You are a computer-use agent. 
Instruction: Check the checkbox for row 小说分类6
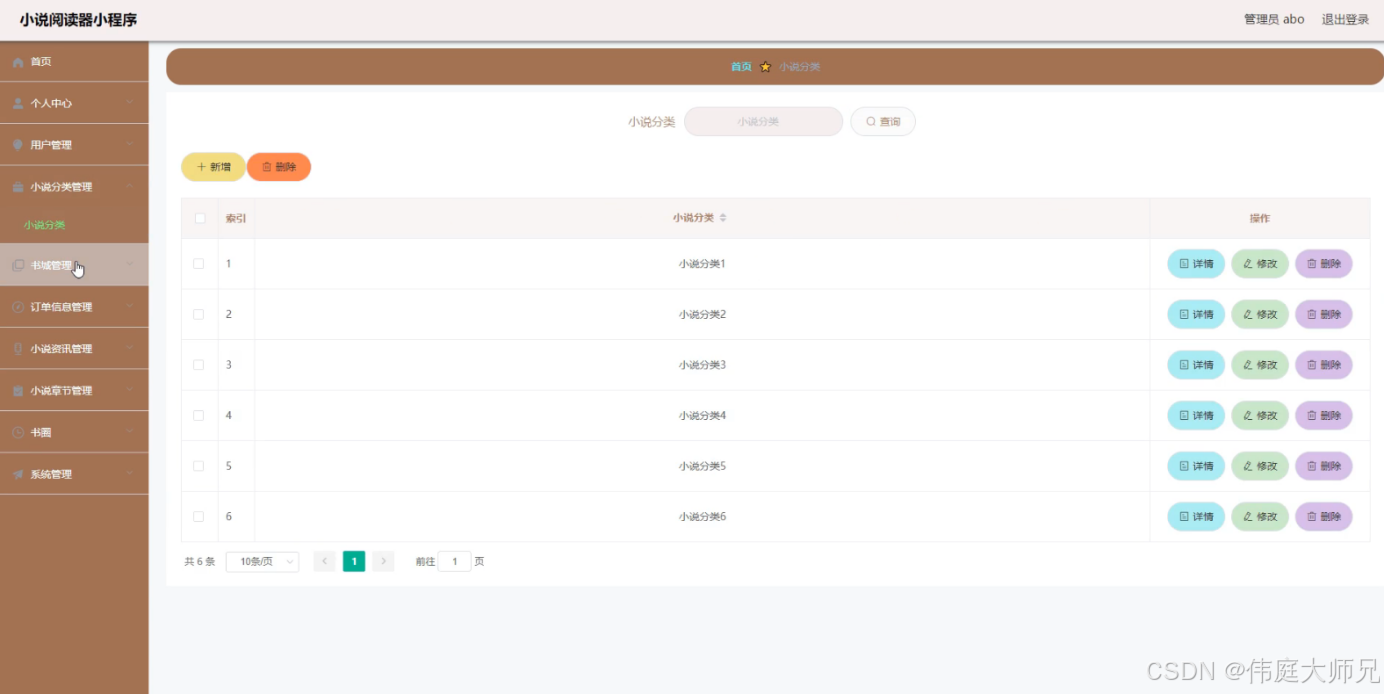pyautogui.click(x=199, y=517)
